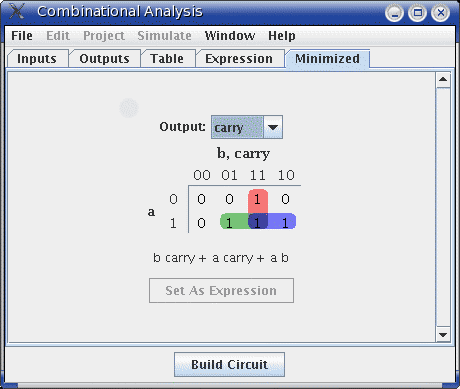Click the Build Circuit button
460x389 pixels.
tap(229, 365)
